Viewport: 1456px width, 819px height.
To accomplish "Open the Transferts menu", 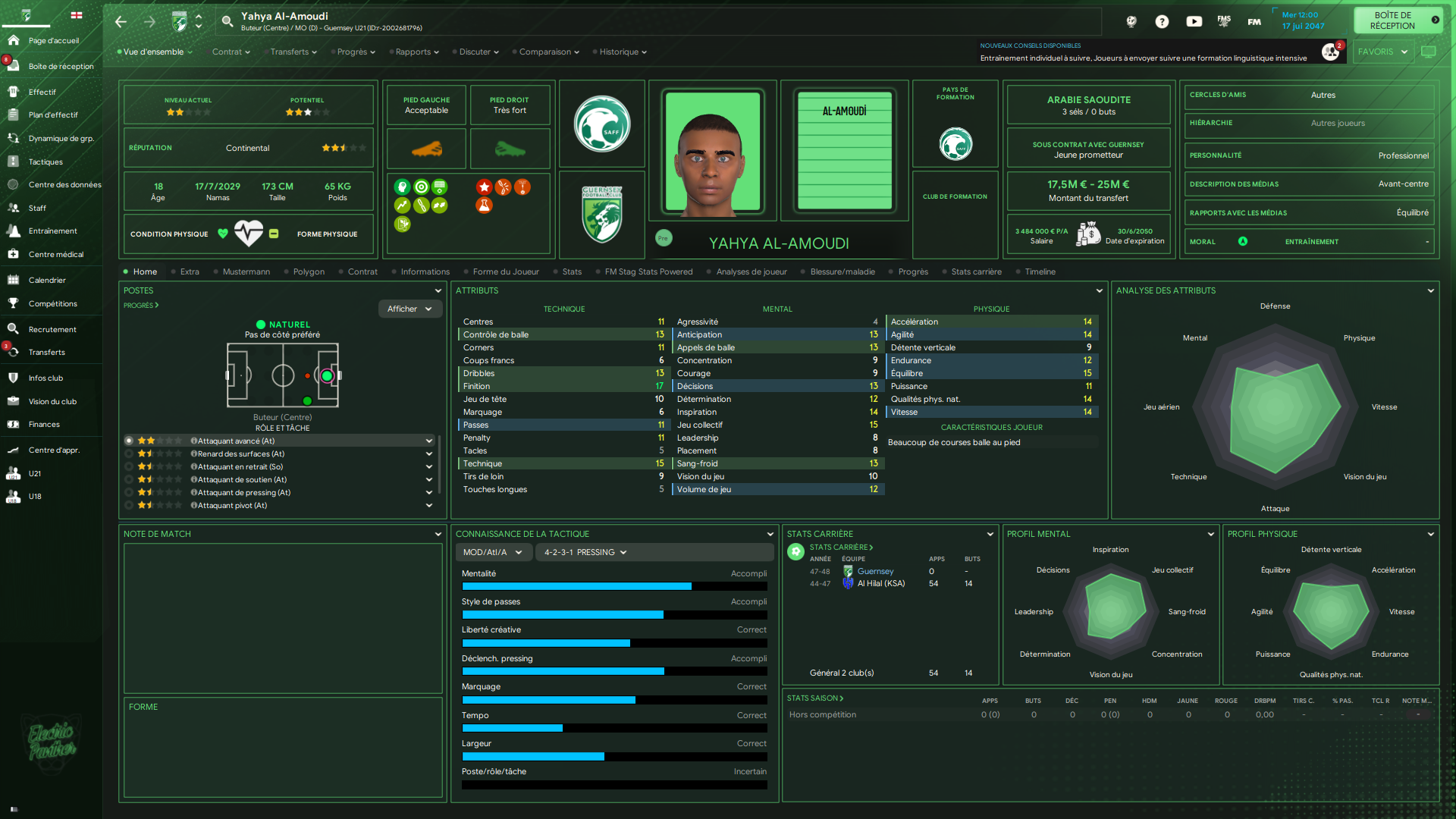I will click(x=293, y=52).
